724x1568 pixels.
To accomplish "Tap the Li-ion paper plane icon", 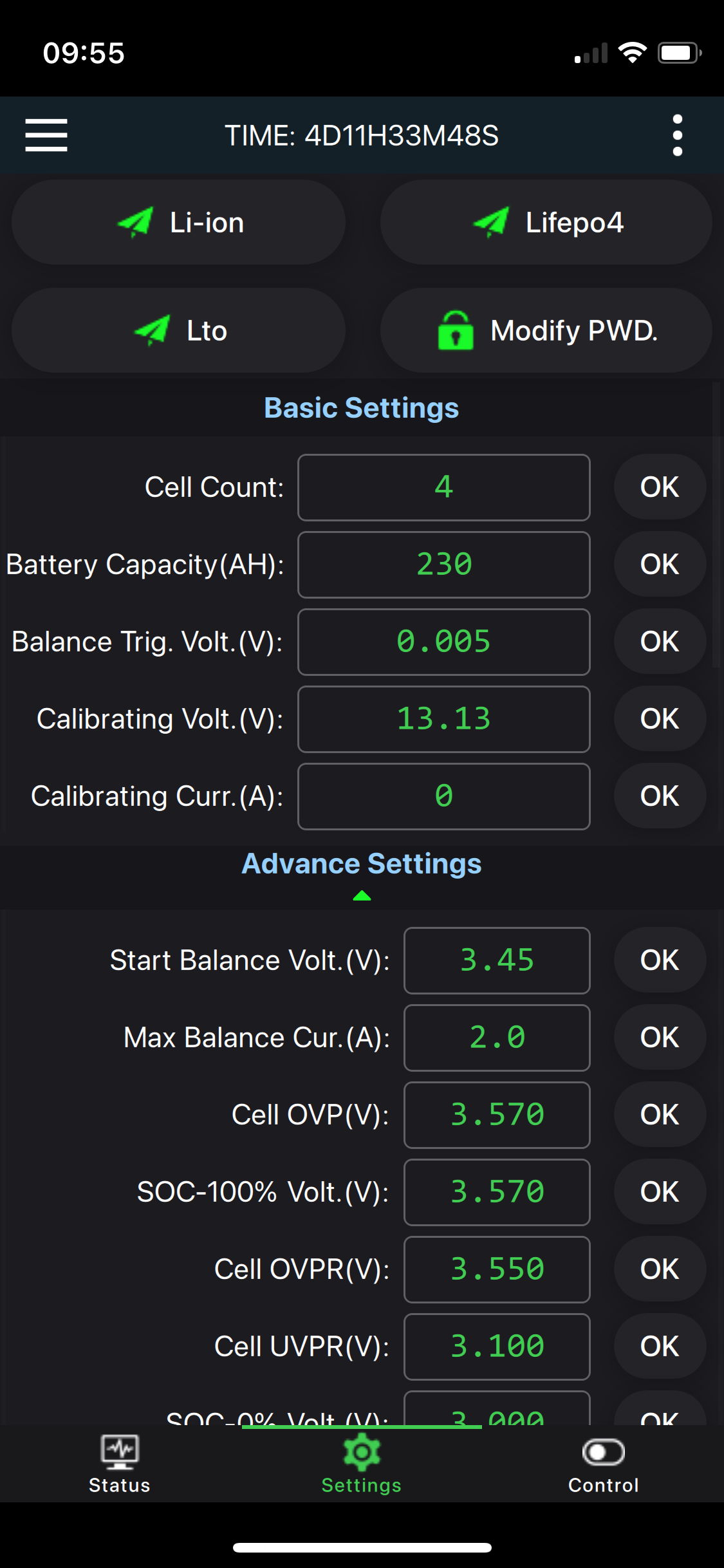I will coord(136,223).
